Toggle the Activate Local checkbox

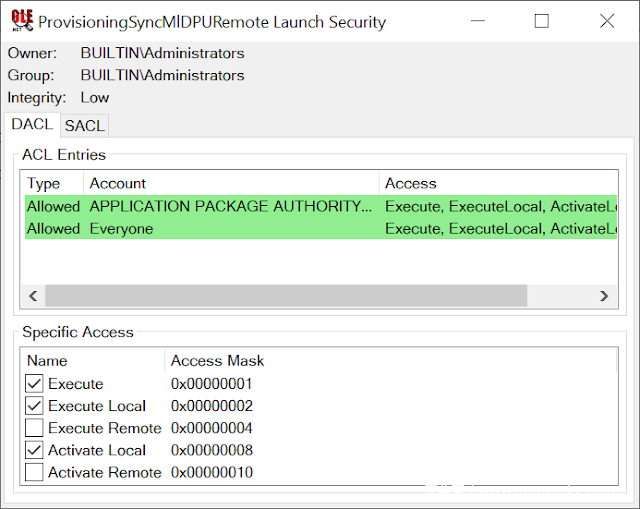[35, 450]
